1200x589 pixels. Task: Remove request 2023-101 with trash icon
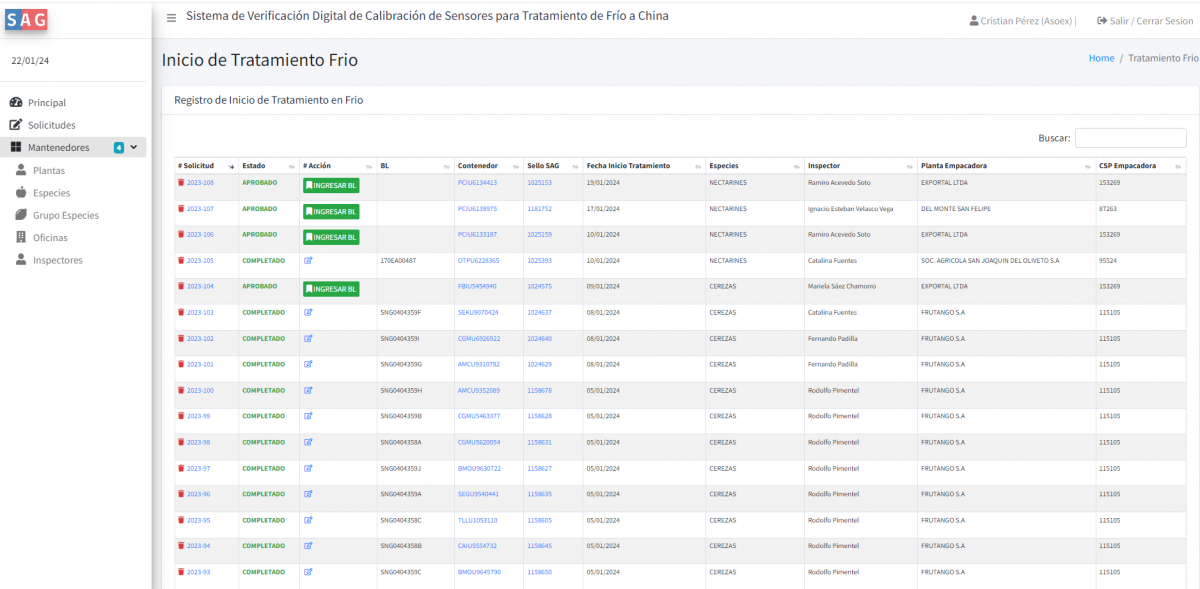tap(181, 365)
